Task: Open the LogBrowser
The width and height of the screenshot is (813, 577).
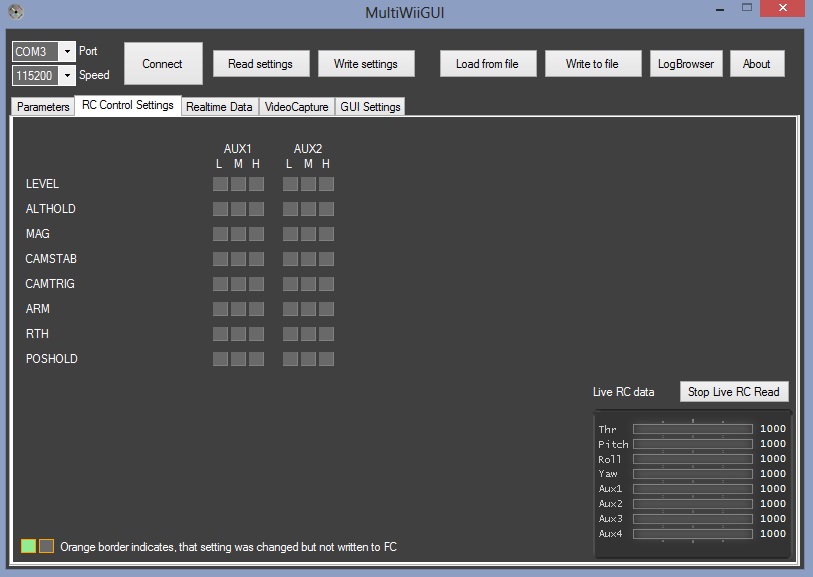Action: tap(686, 64)
